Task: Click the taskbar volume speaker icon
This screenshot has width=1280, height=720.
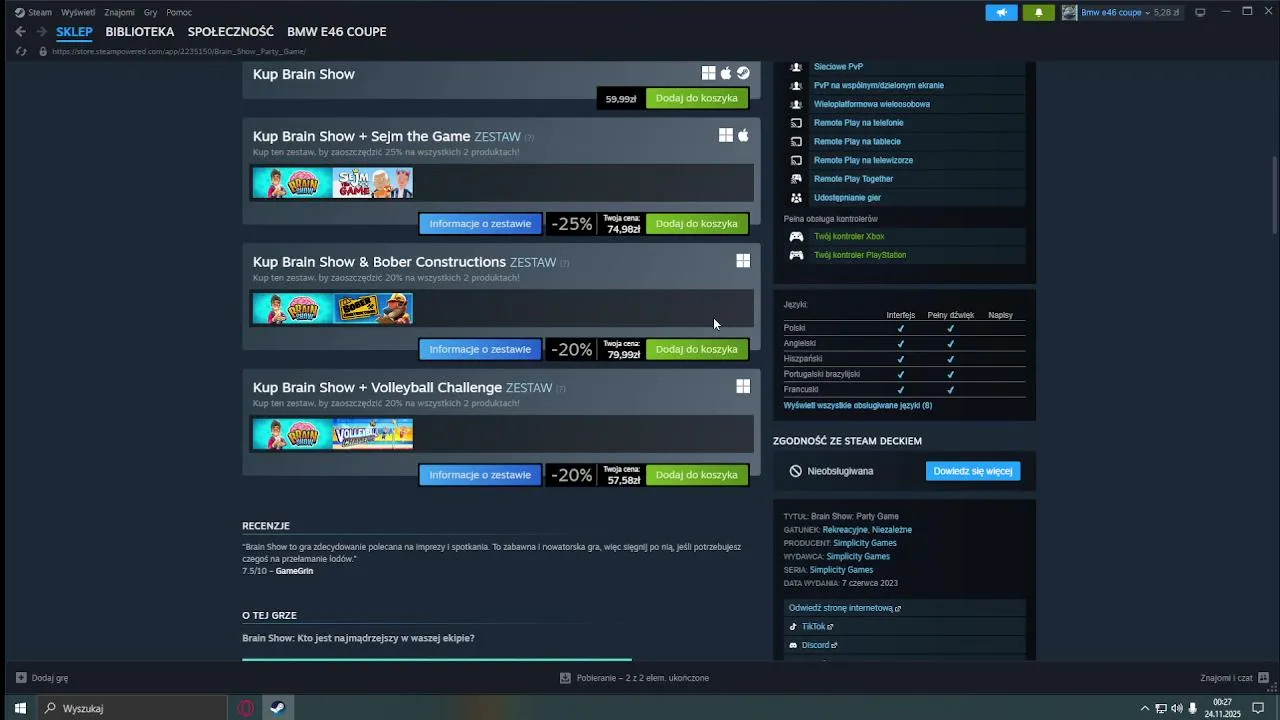Action: [x=1177, y=708]
